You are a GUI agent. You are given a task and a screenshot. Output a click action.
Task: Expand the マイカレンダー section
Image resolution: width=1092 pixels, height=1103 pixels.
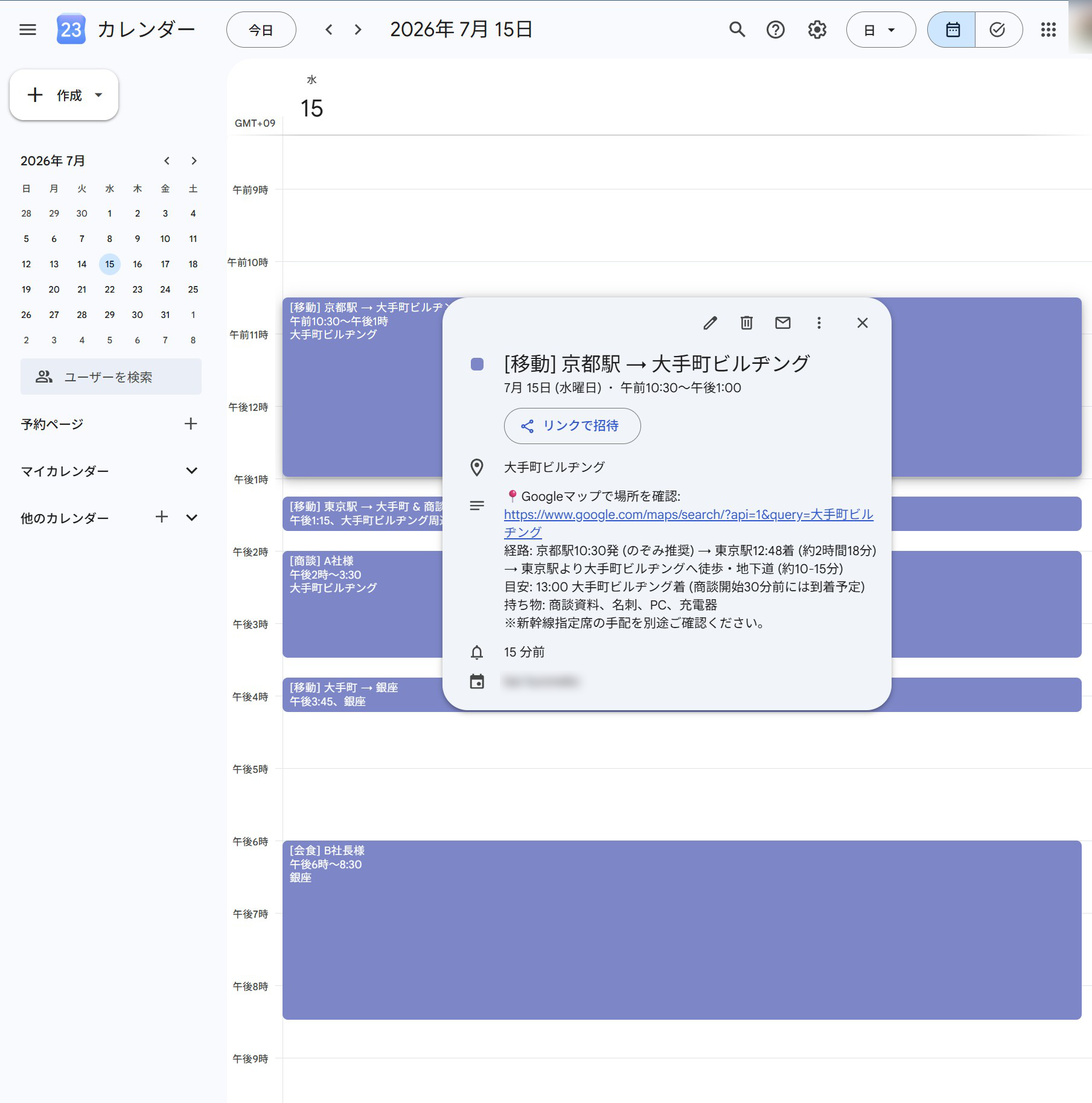tap(191, 471)
